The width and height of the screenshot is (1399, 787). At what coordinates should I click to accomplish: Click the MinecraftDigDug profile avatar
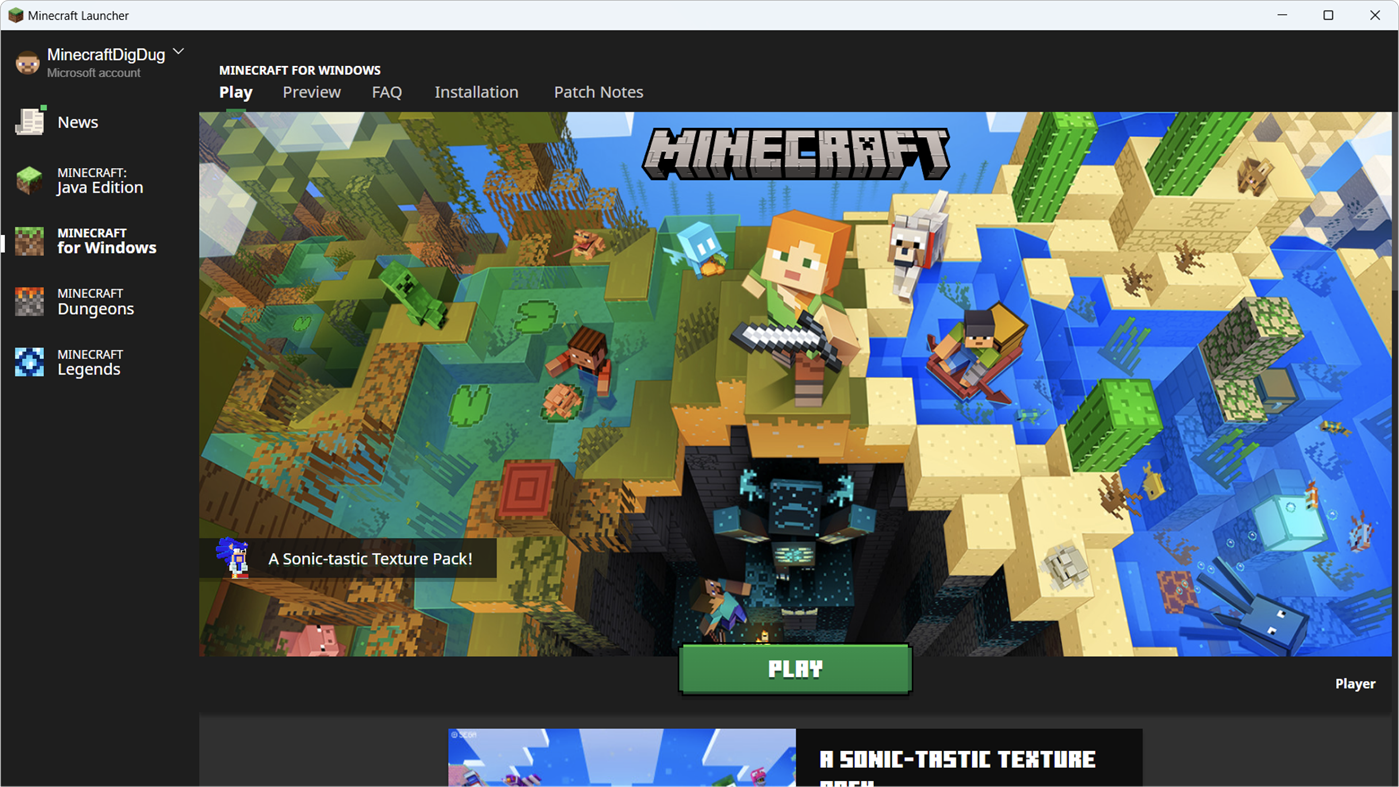pos(26,60)
